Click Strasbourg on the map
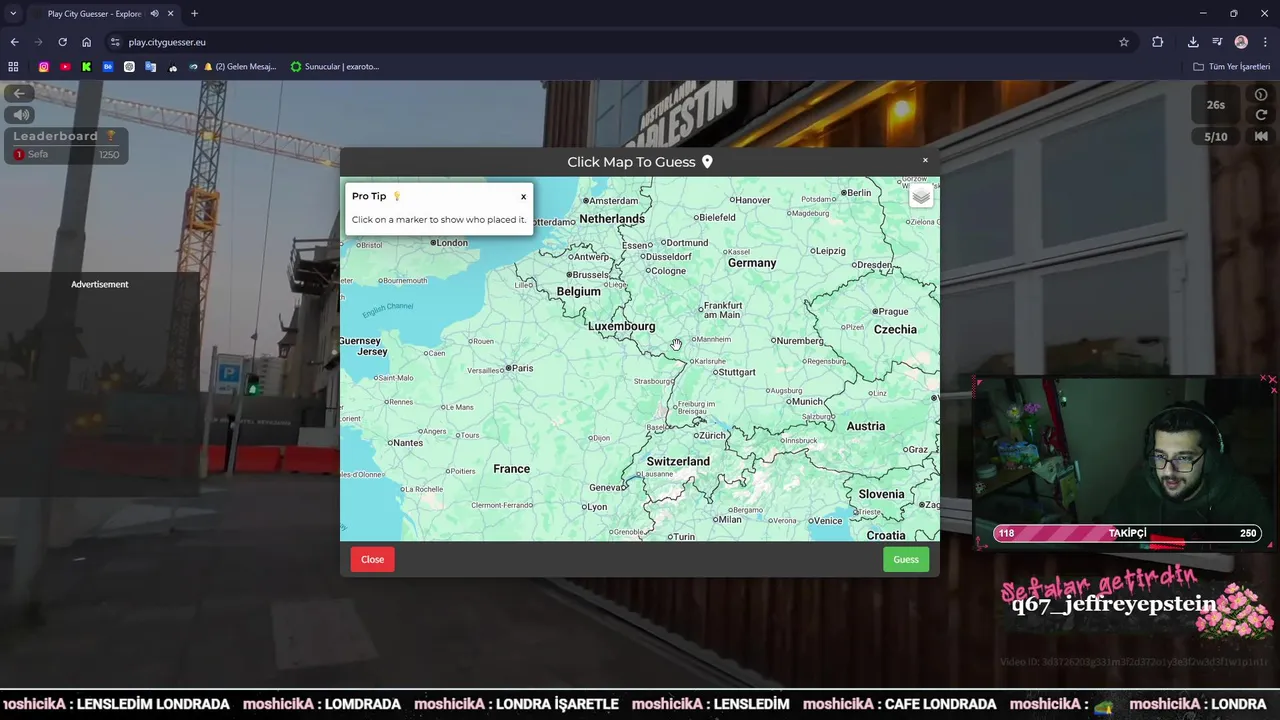 (653, 381)
